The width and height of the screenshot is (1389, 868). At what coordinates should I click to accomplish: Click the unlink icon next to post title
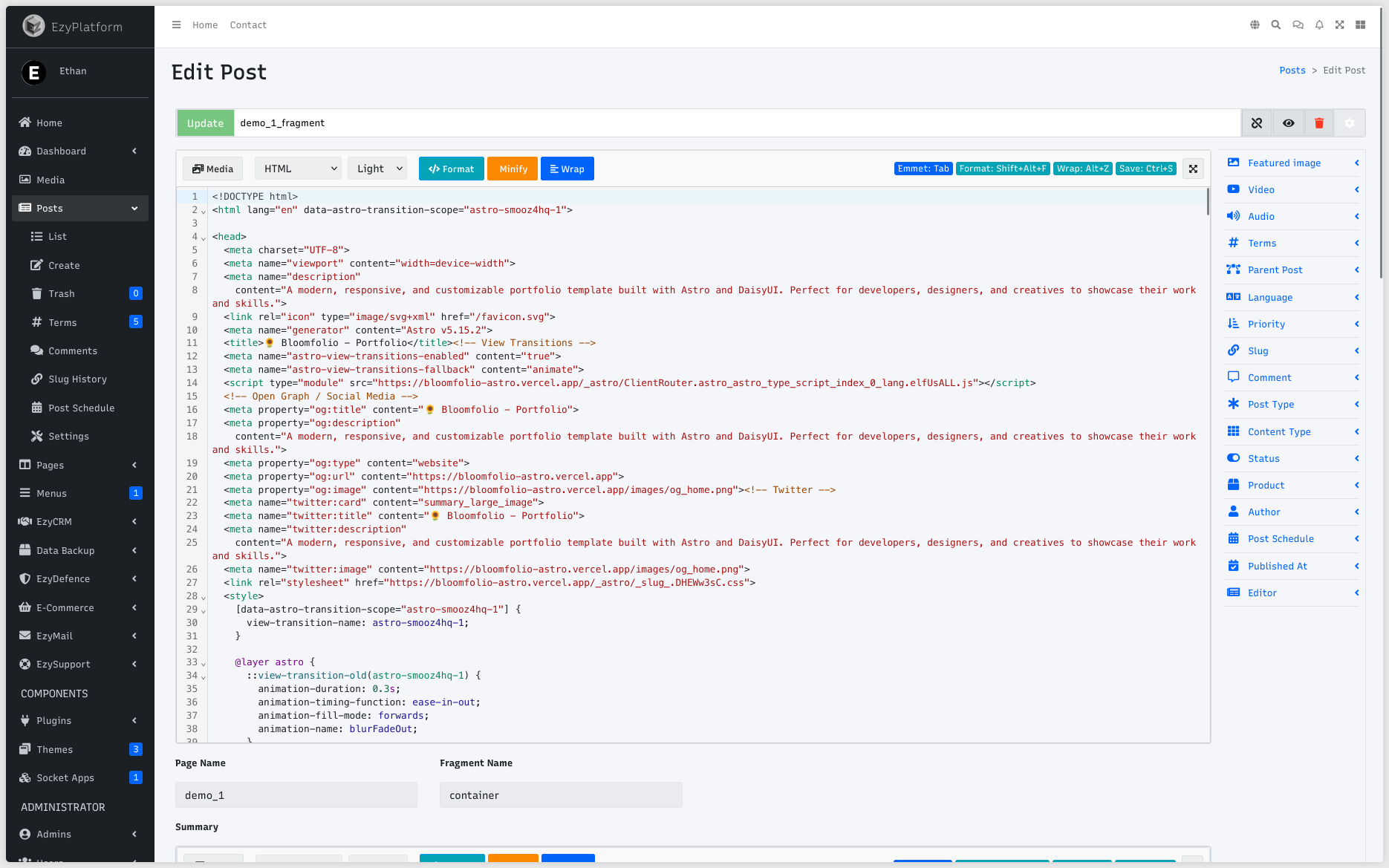[x=1257, y=123]
